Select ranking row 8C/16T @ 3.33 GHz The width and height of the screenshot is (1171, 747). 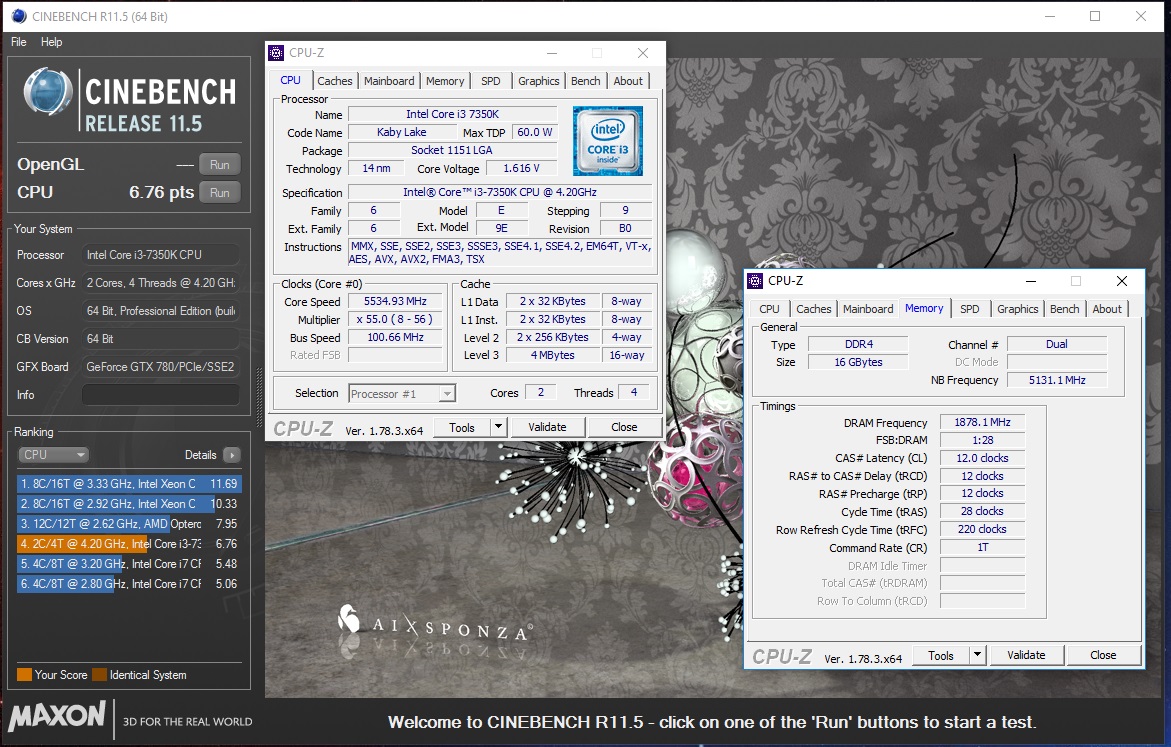click(x=128, y=484)
